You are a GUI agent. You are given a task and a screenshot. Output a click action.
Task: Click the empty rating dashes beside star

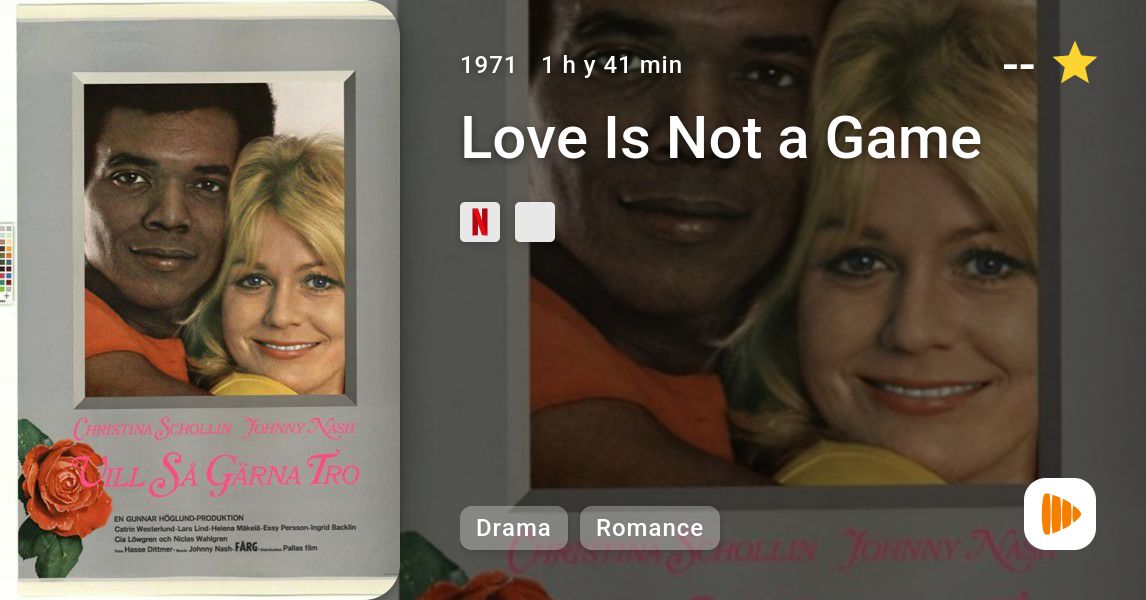[x=1019, y=67]
